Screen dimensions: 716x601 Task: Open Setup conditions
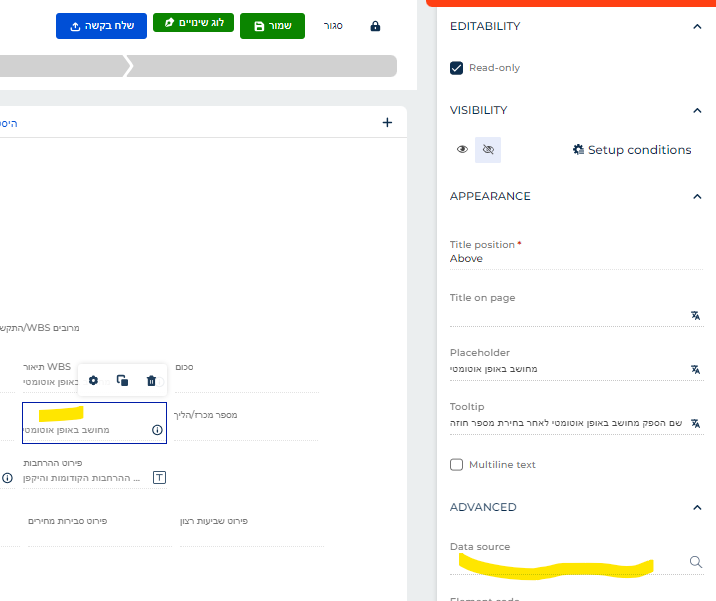coord(632,150)
